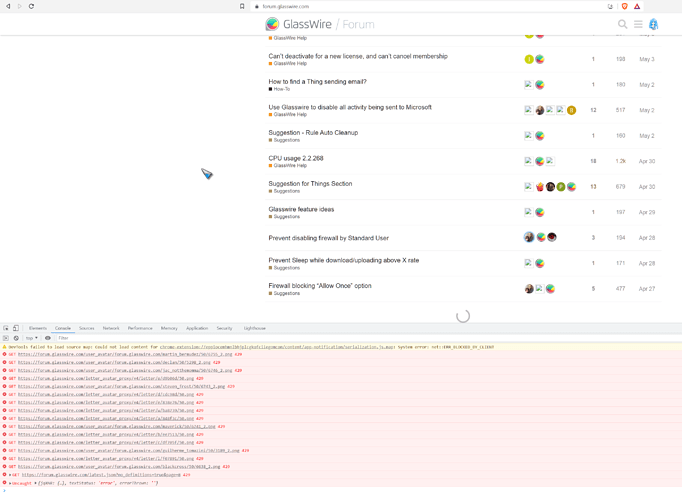Click dark red avatar in Prevent disabling firewall row
Viewport: 682px width, 500px height.
coord(552,237)
